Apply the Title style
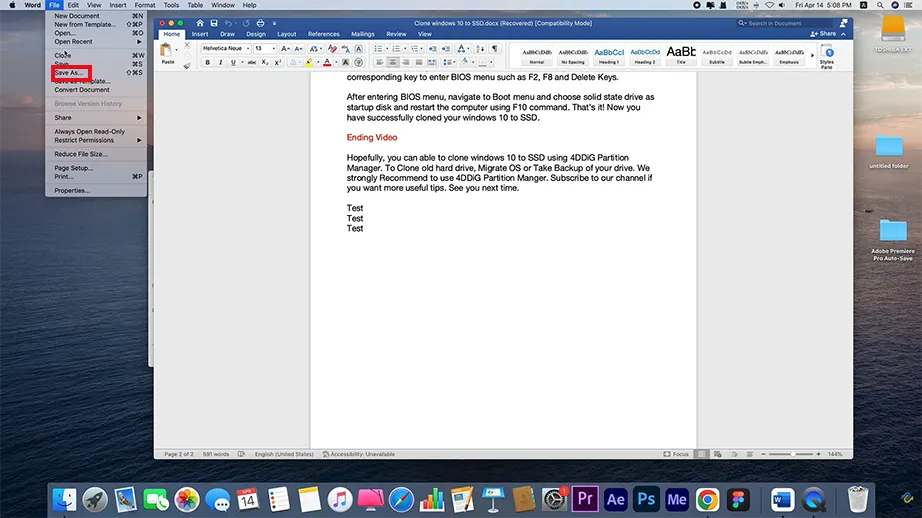 click(x=681, y=56)
